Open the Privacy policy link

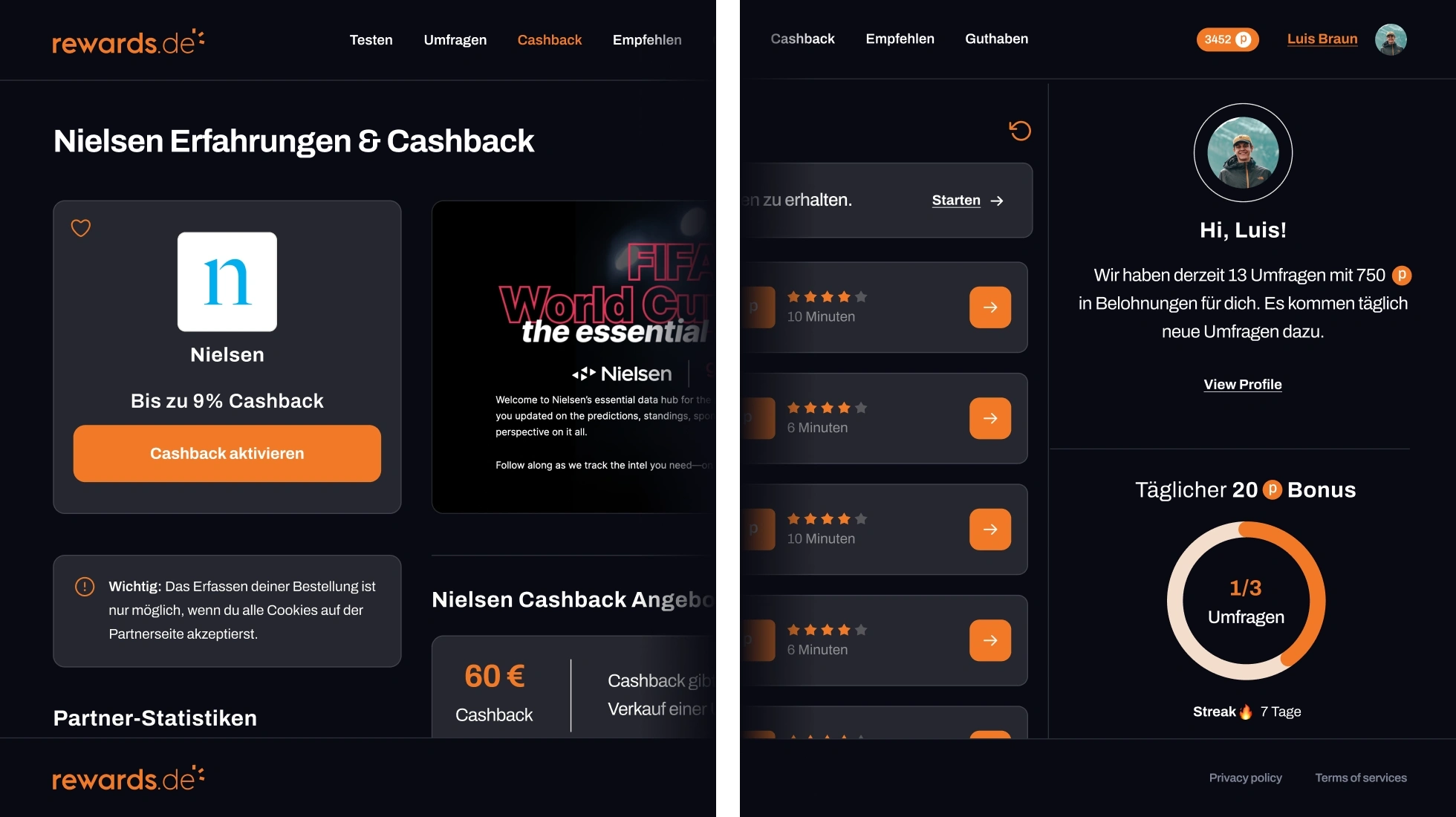coord(1246,778)
